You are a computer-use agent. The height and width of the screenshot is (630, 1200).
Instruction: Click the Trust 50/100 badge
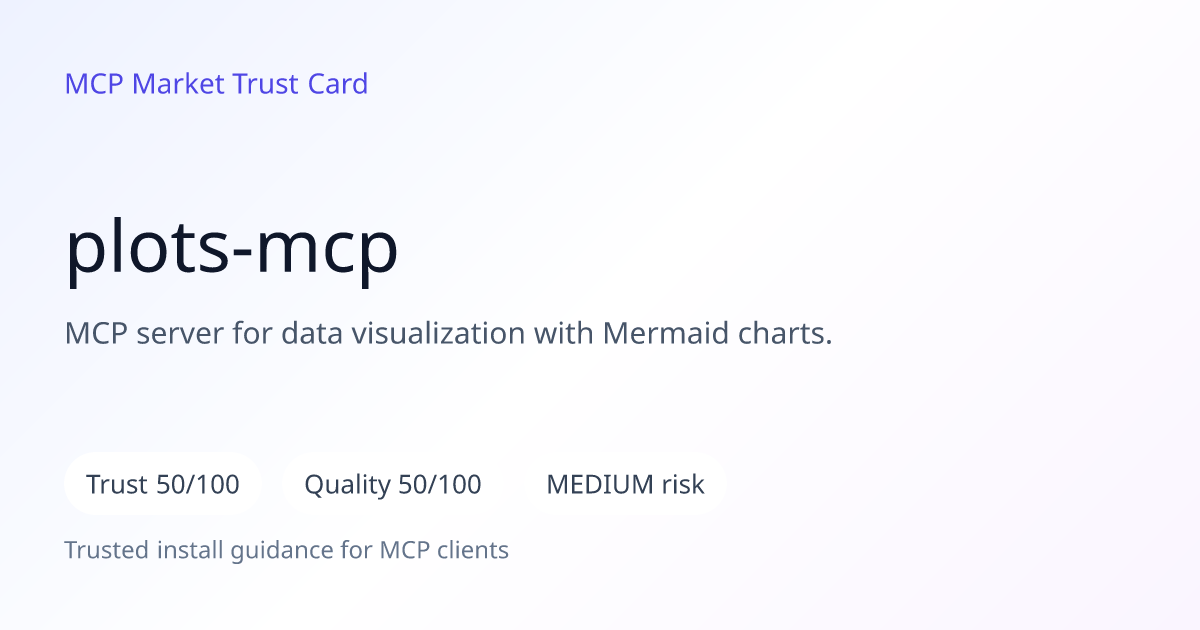pos(163,485)
